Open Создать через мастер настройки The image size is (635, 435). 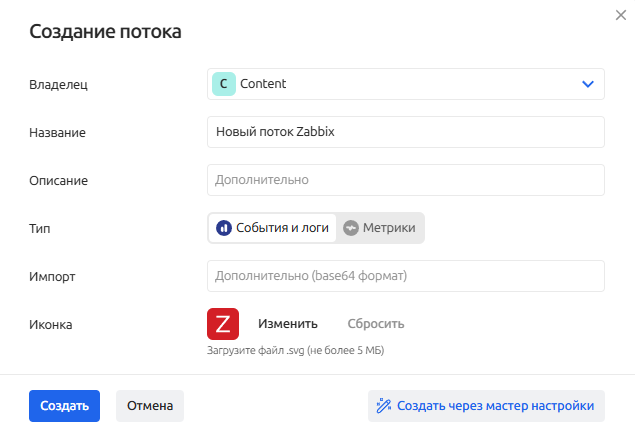486,406
